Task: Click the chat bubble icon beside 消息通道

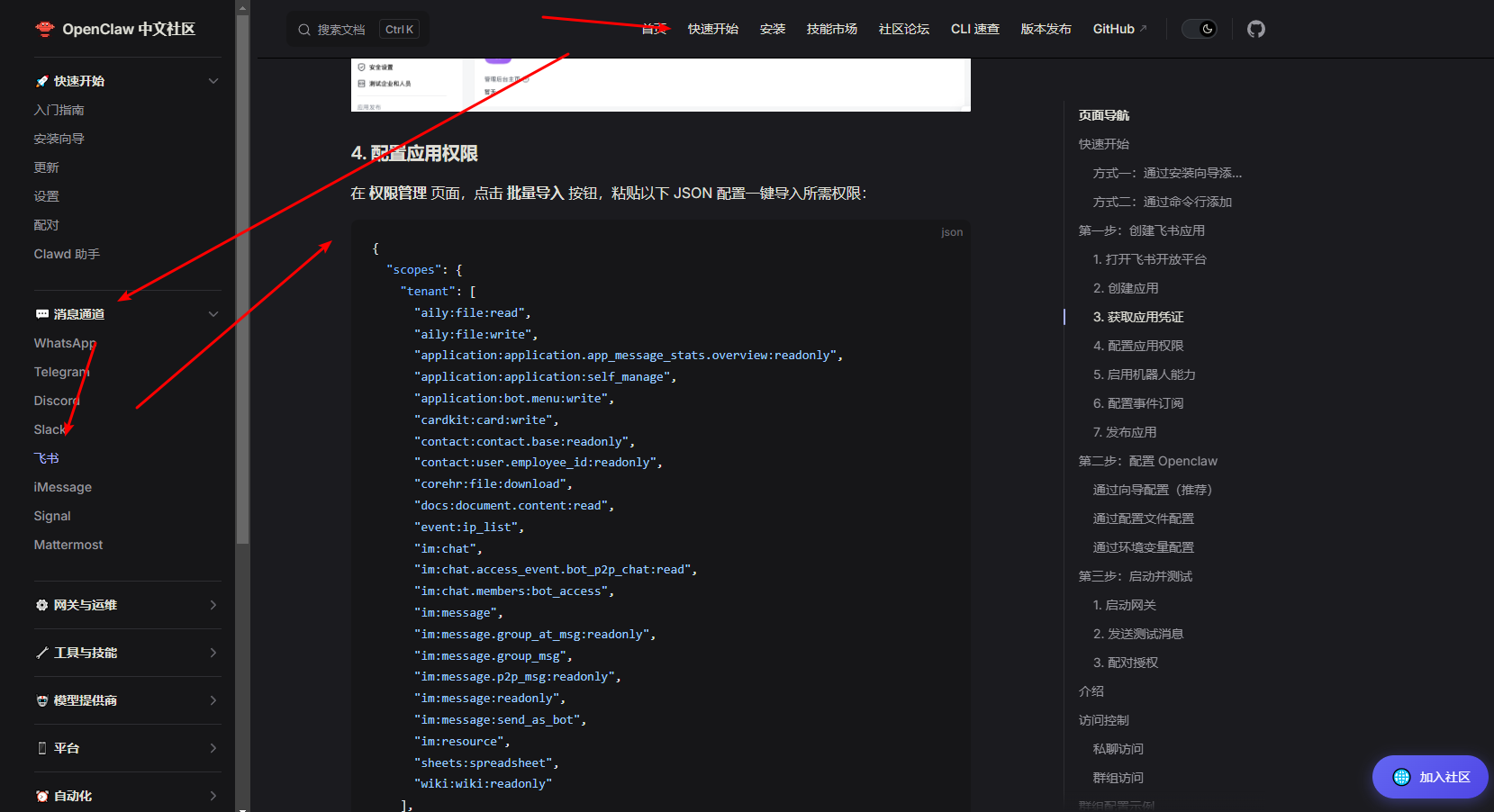Action: (x=41, y=313)
